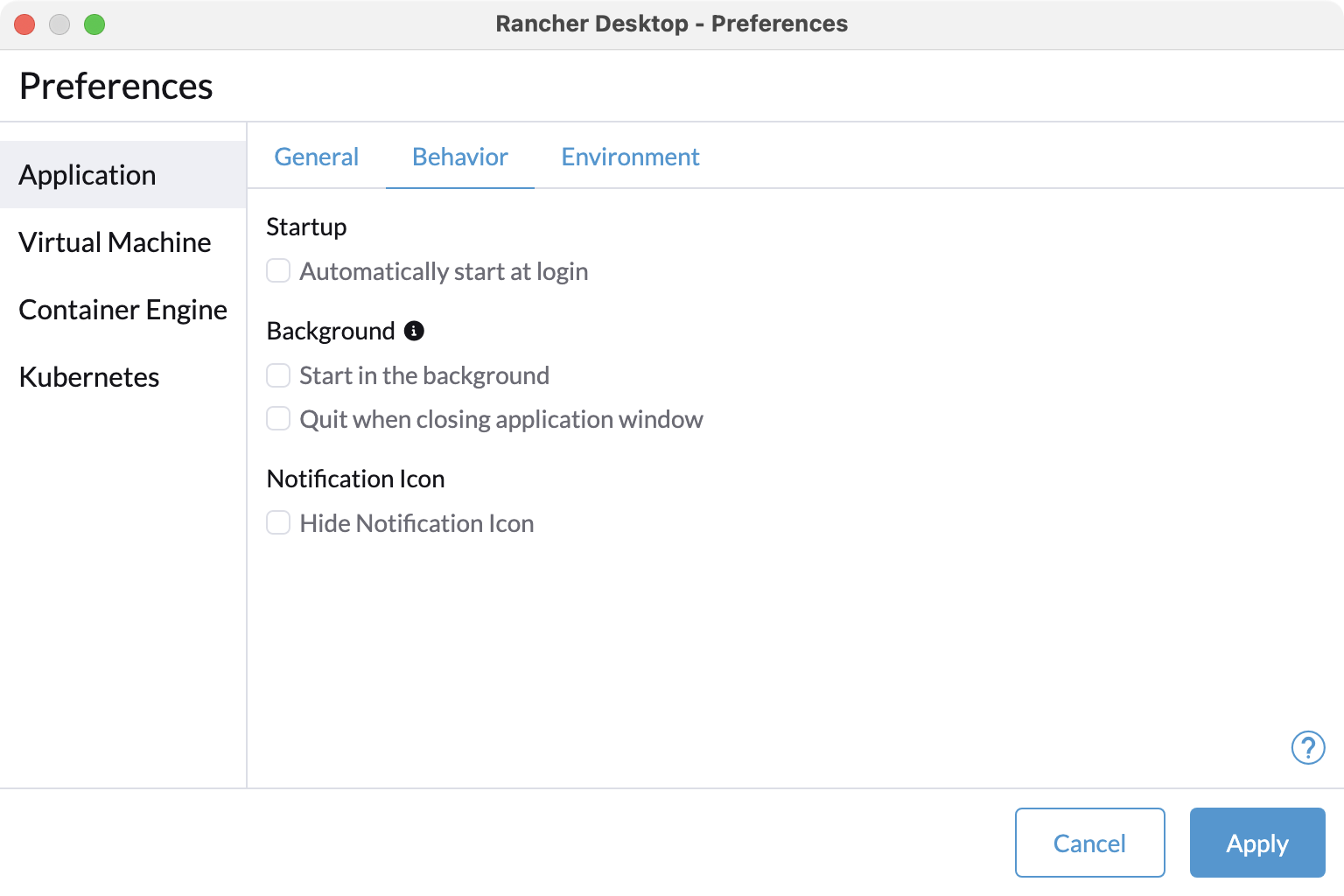This screenshot has height=896, width=1344.
Task: Minimize window using the gray title bar button
Action: point(59,24)
